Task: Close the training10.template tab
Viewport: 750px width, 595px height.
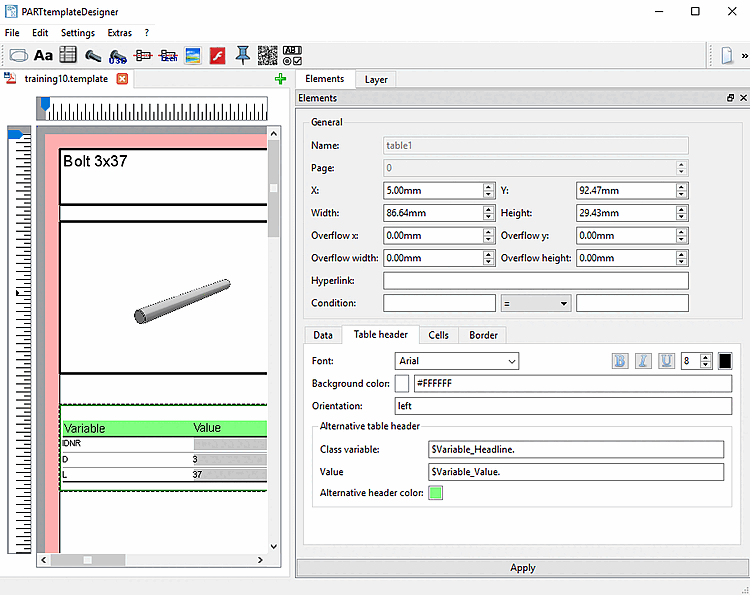Action: point(122,79)
